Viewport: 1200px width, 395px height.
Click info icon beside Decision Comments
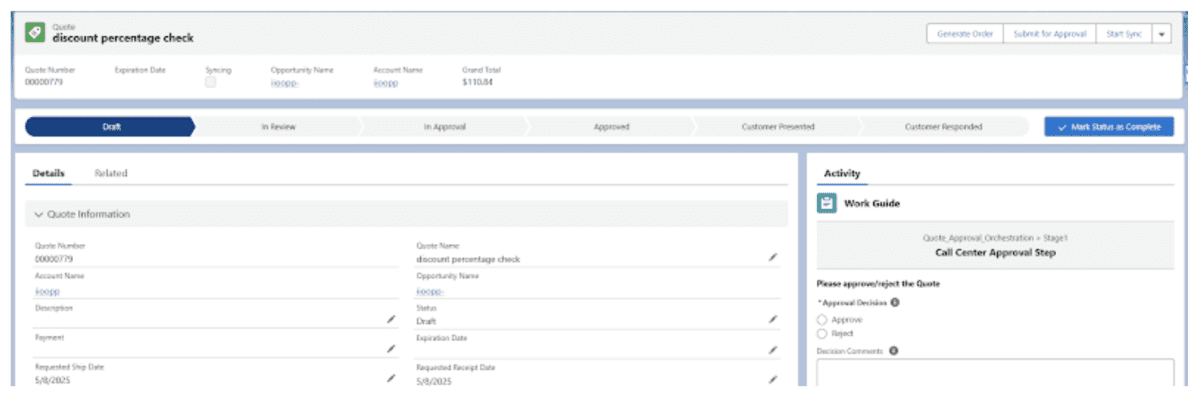click(893, 350)
